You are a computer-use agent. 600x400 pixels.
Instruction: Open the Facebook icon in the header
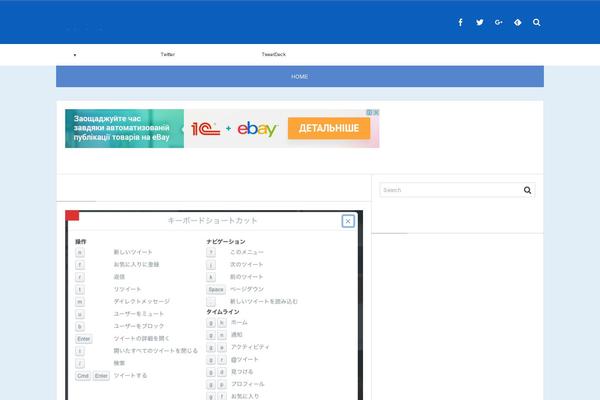460,22
